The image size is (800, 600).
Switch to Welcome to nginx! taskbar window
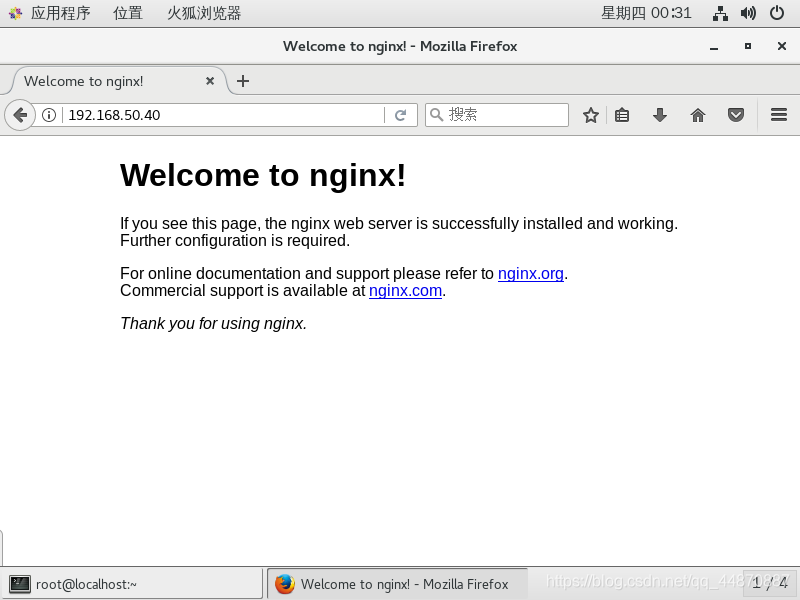click(x=397, y=584)
